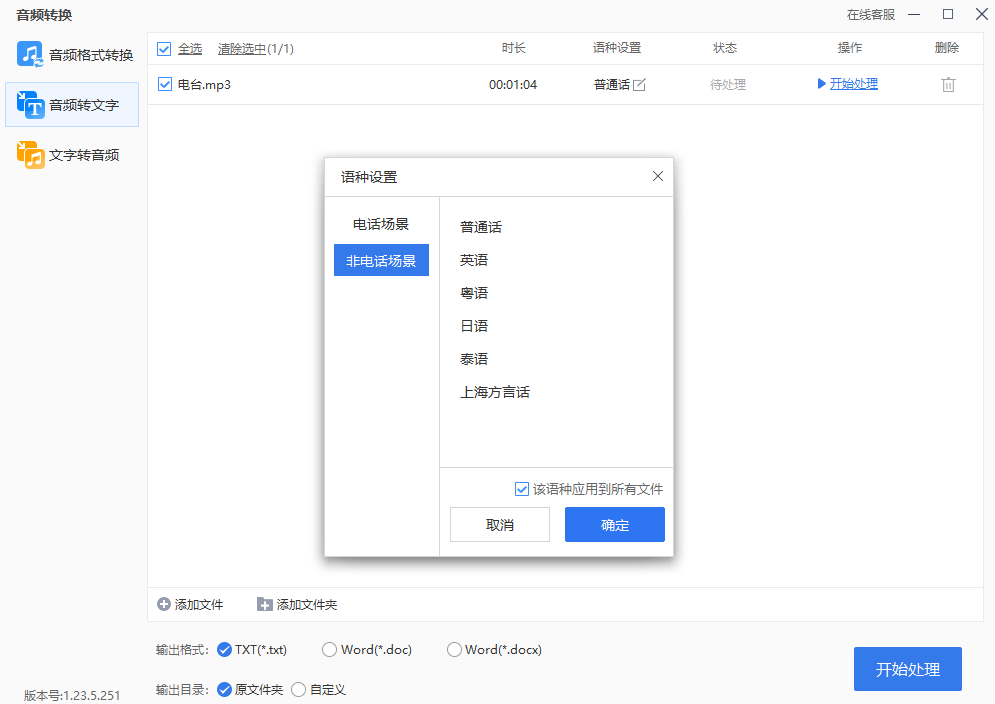Click the 00:01:04 duration value

513,84
